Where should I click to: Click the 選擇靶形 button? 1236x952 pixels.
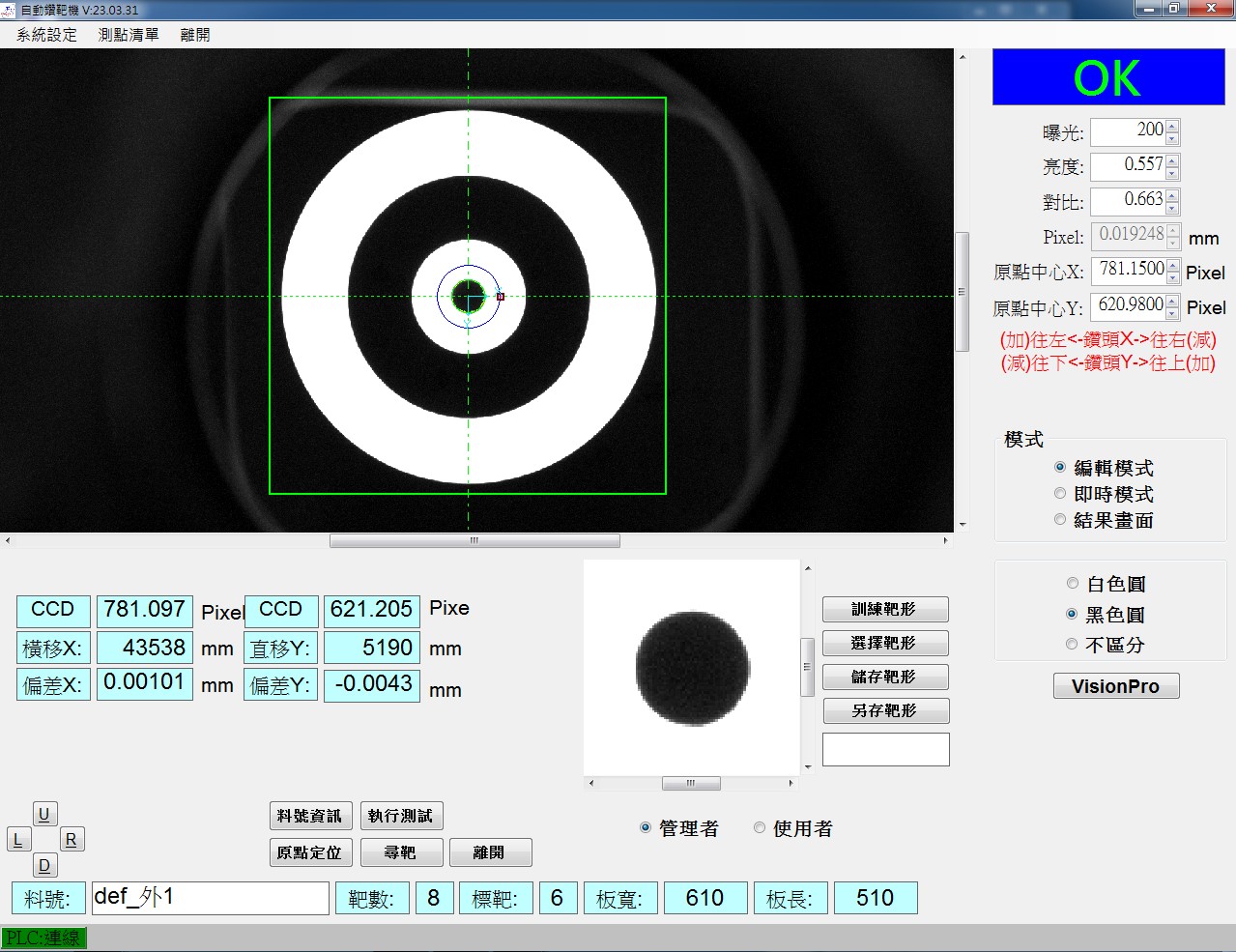885,644
